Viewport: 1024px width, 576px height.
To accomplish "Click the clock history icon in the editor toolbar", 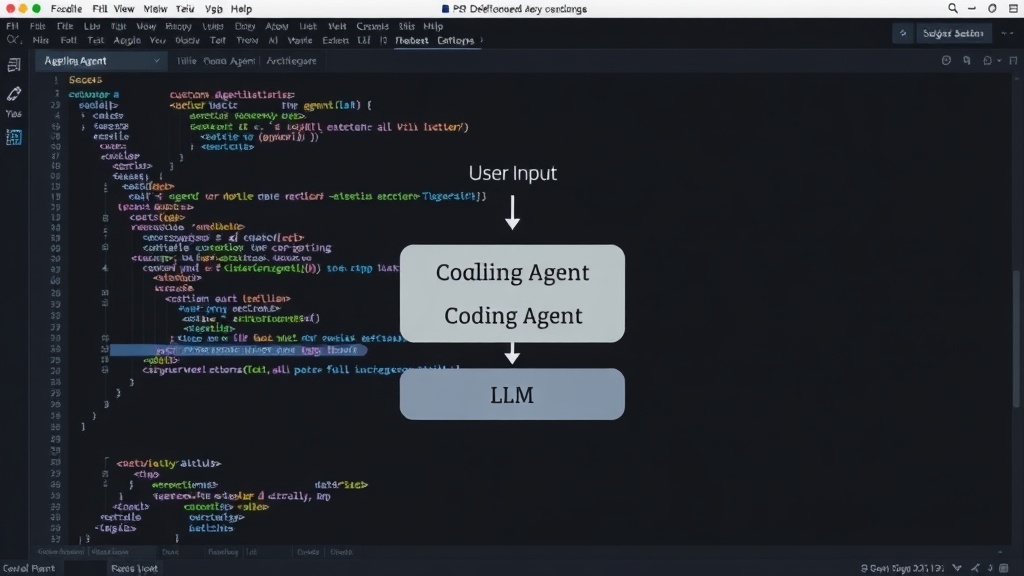I will 946,61.
